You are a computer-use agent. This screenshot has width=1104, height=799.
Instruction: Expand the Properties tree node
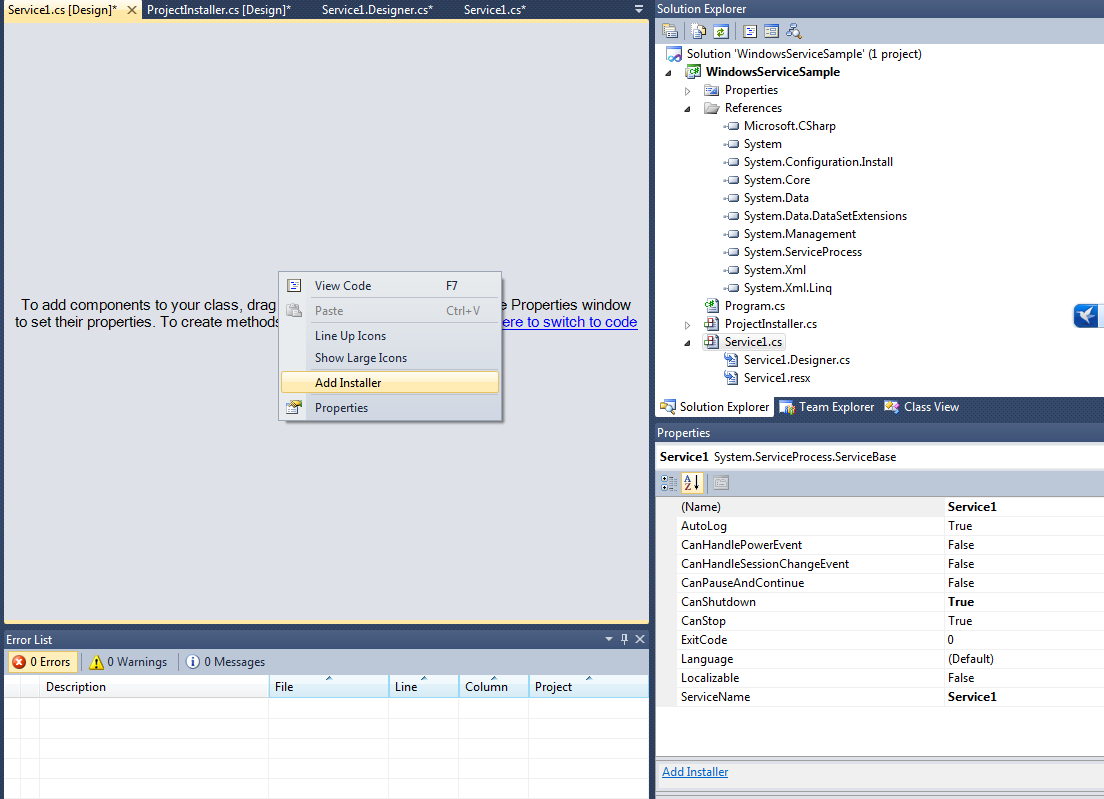pyautogui.click(x=688, y=91)
